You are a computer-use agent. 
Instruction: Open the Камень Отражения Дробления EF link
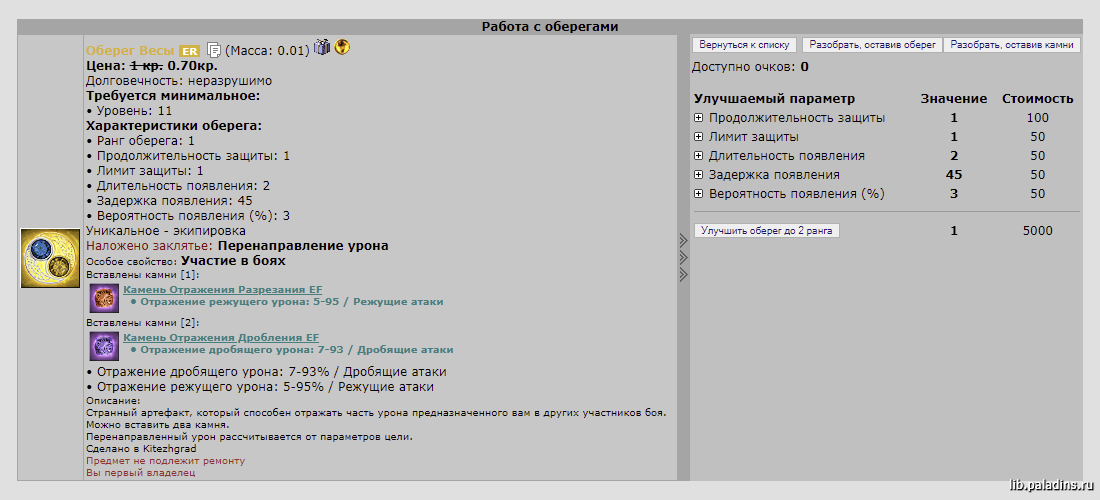click(x=221, y=337)
